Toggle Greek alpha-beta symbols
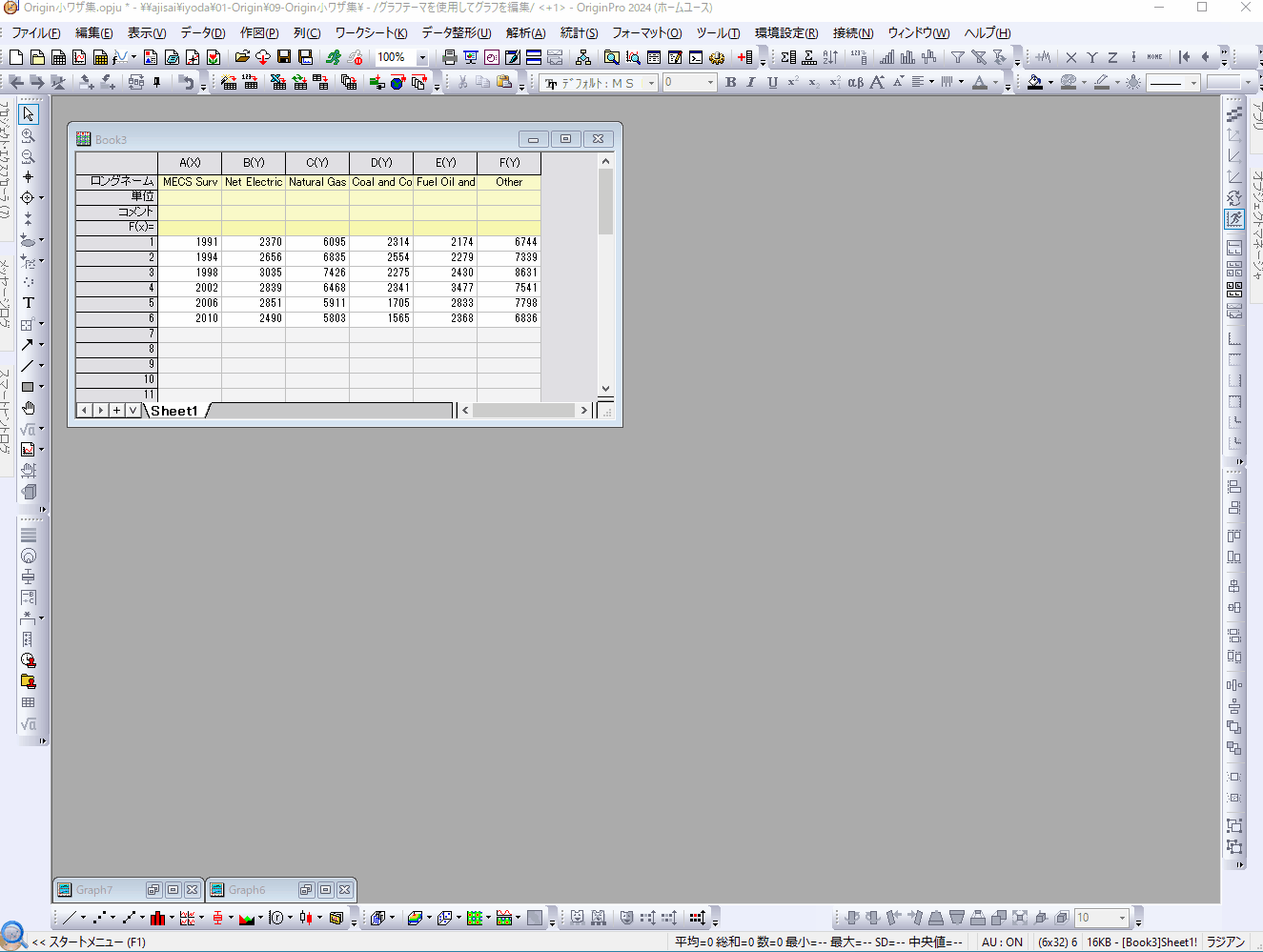Viewport: 1263px width, 952px height. [x=855, y=83]
